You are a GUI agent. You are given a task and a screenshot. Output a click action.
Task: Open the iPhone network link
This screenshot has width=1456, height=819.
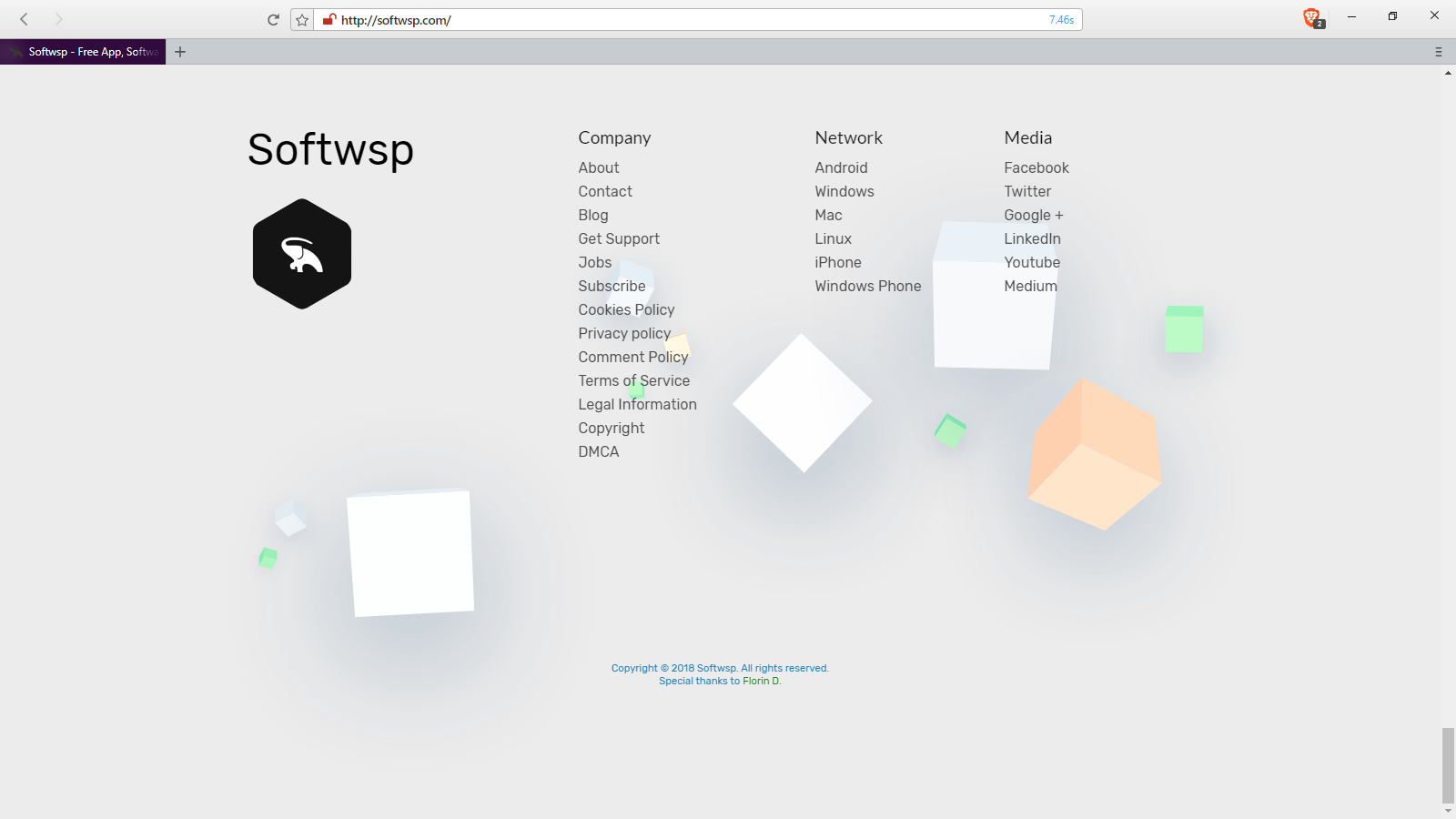tap(838, 262)
